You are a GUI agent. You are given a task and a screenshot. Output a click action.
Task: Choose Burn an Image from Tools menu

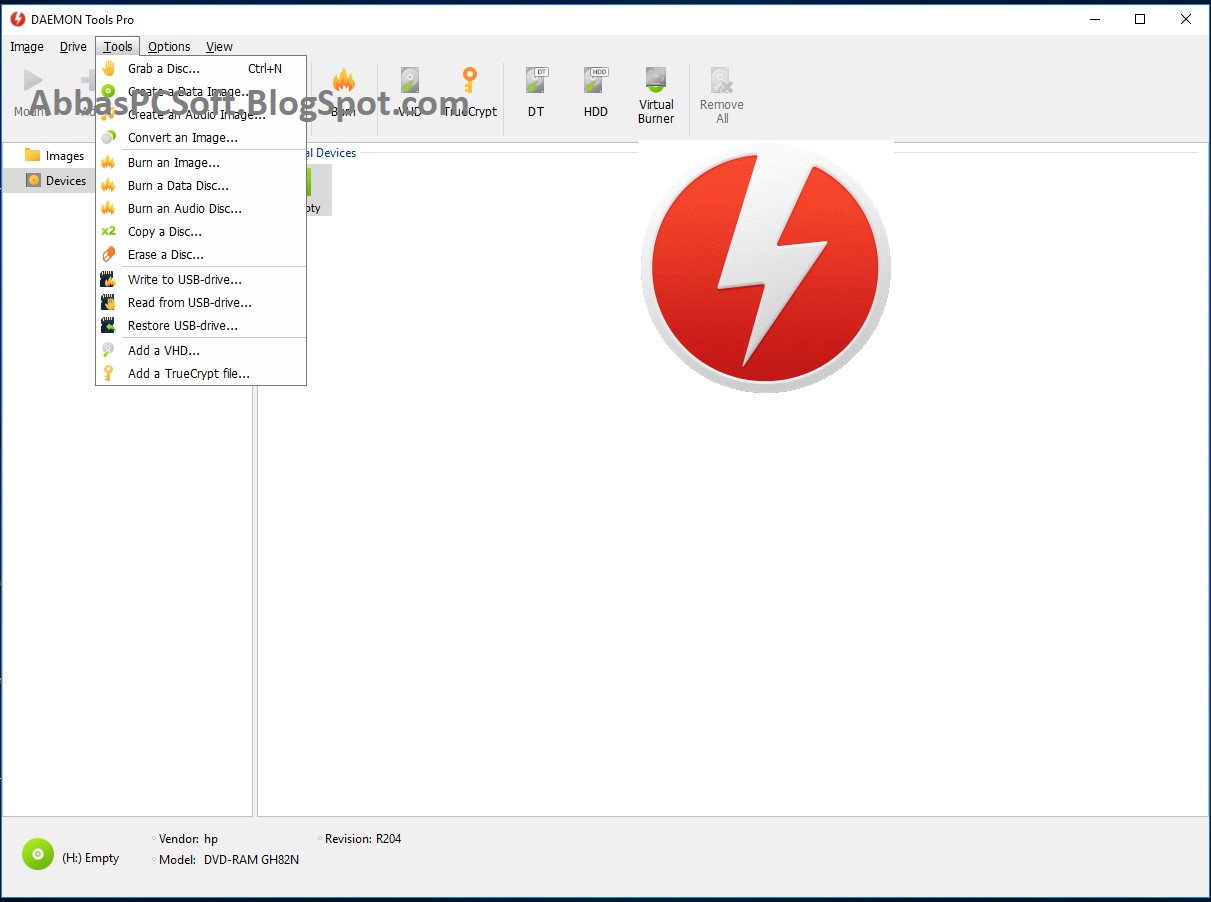[201, 162]
